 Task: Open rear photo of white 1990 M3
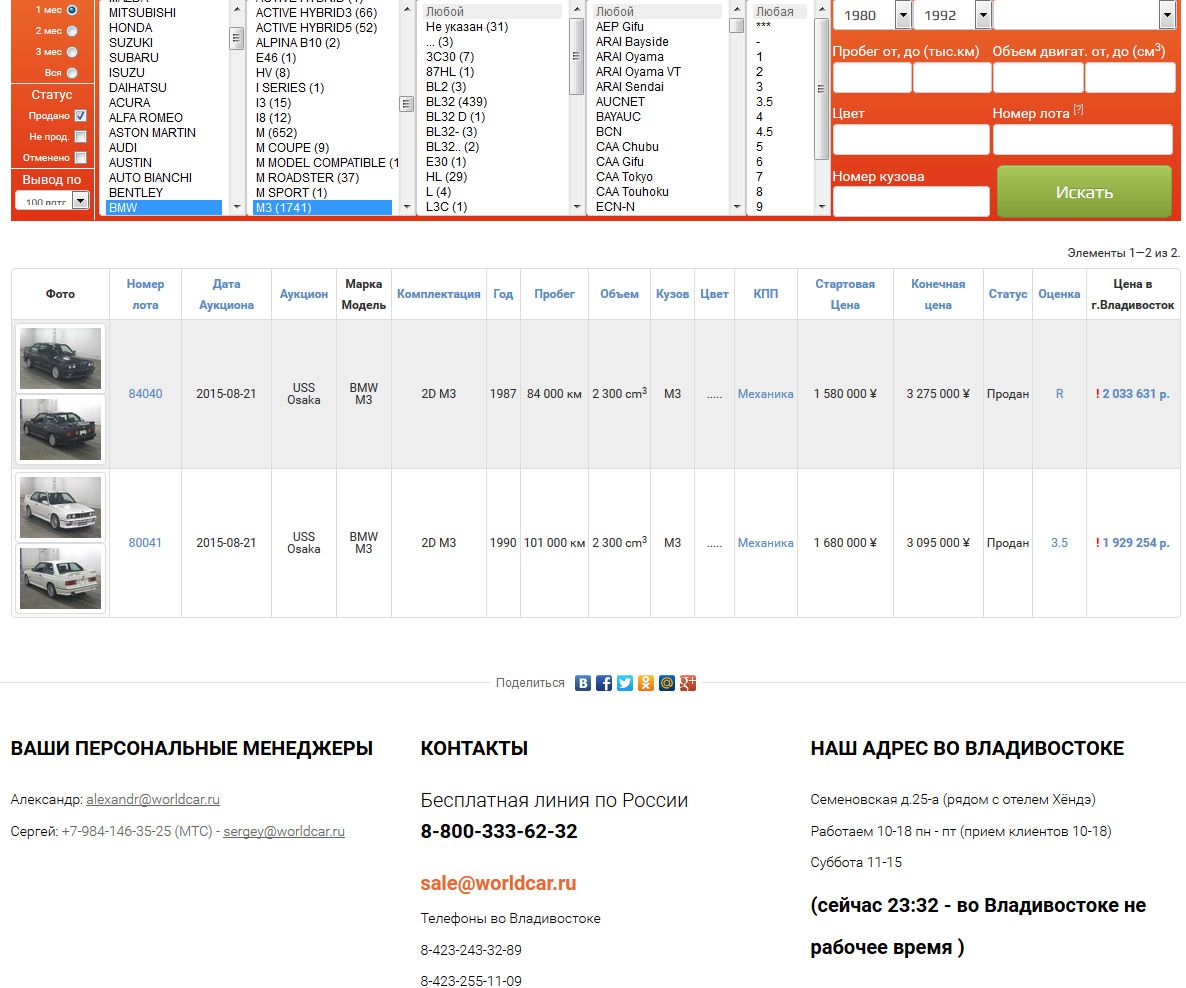(x=61, y=578)
